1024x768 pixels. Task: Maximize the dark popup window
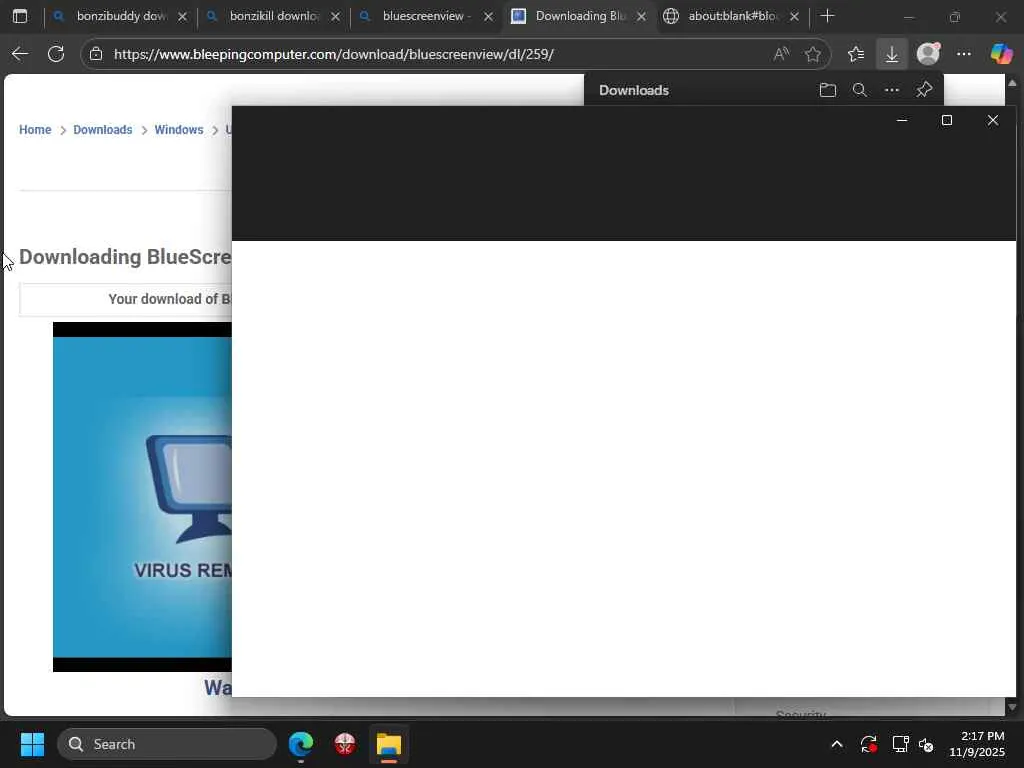[947, 120]
